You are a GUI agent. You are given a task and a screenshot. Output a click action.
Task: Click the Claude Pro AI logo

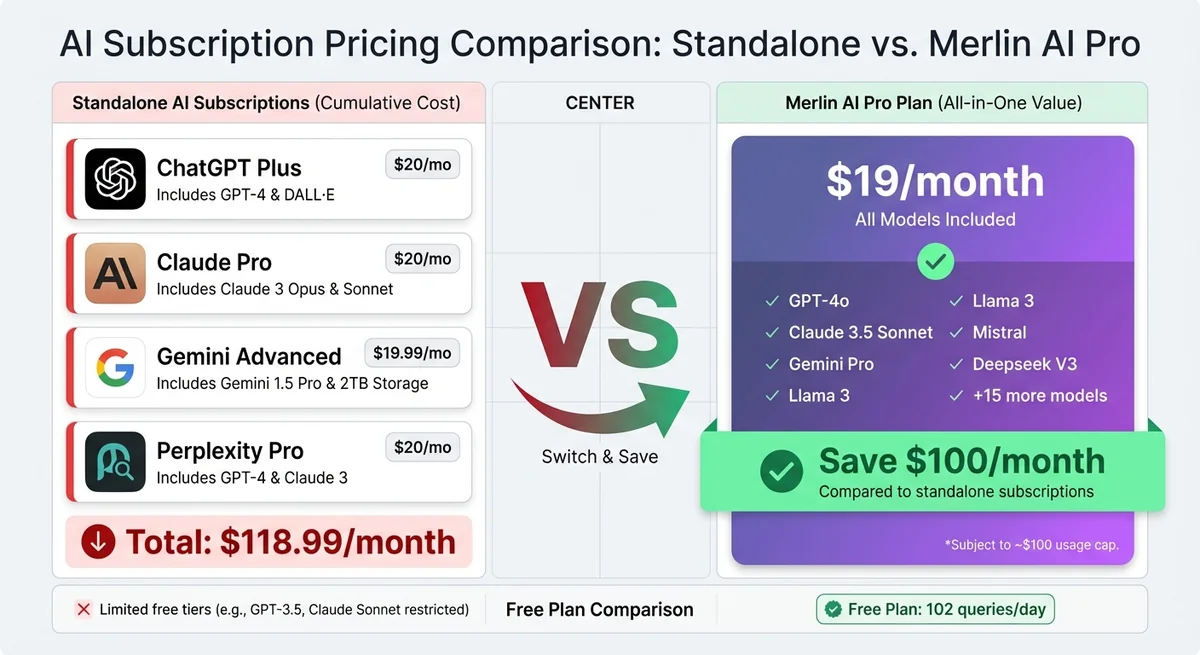click(115, 273)
